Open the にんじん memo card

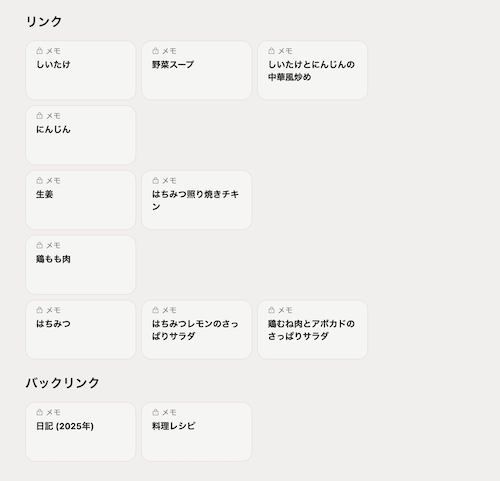point(81,135)
